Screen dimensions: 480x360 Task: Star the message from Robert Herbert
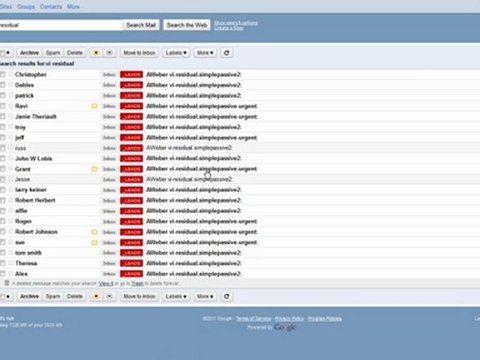[x=11, y=200]
